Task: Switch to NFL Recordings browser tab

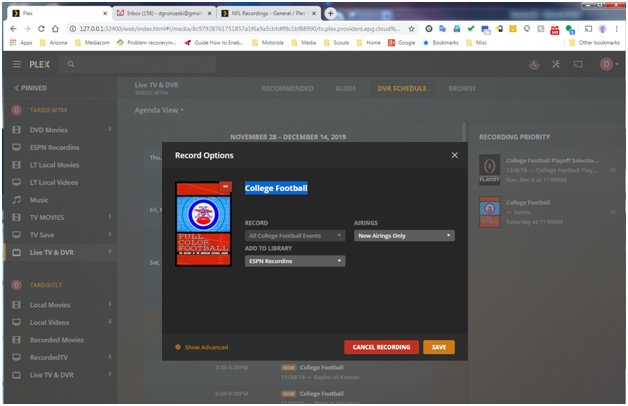Action: click(268, 13)
